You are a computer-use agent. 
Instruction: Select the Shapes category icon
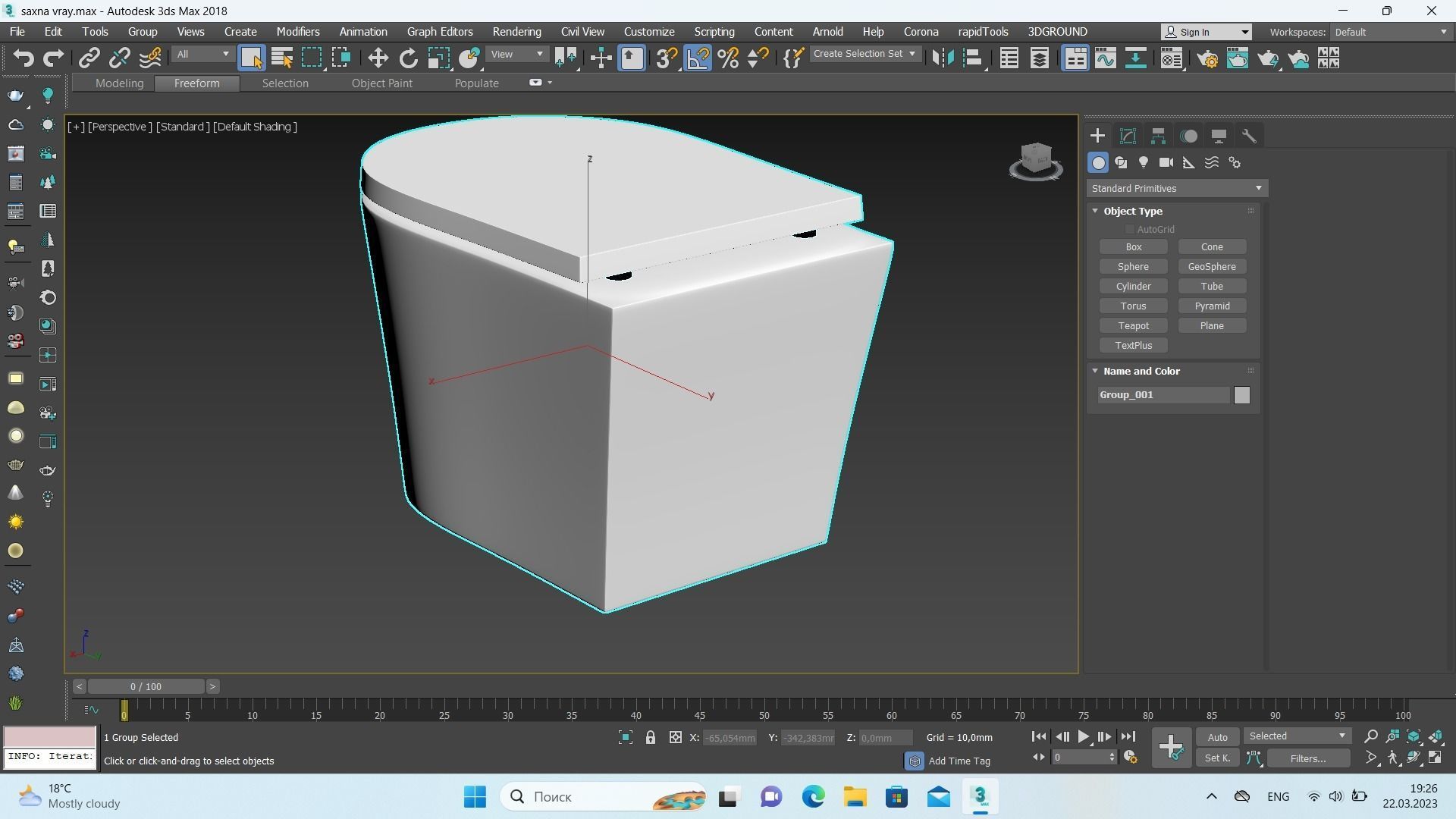[x=1121, y=163]
